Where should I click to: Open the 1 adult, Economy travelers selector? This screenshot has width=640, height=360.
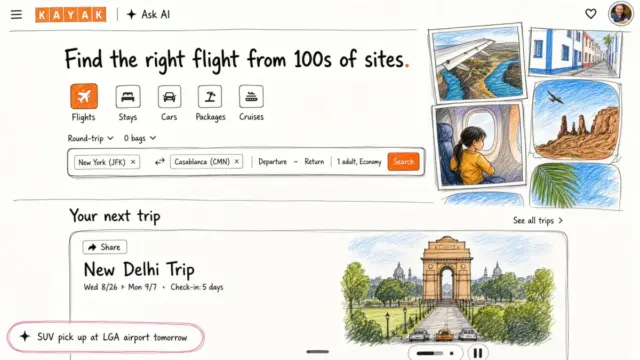[359, 162]
